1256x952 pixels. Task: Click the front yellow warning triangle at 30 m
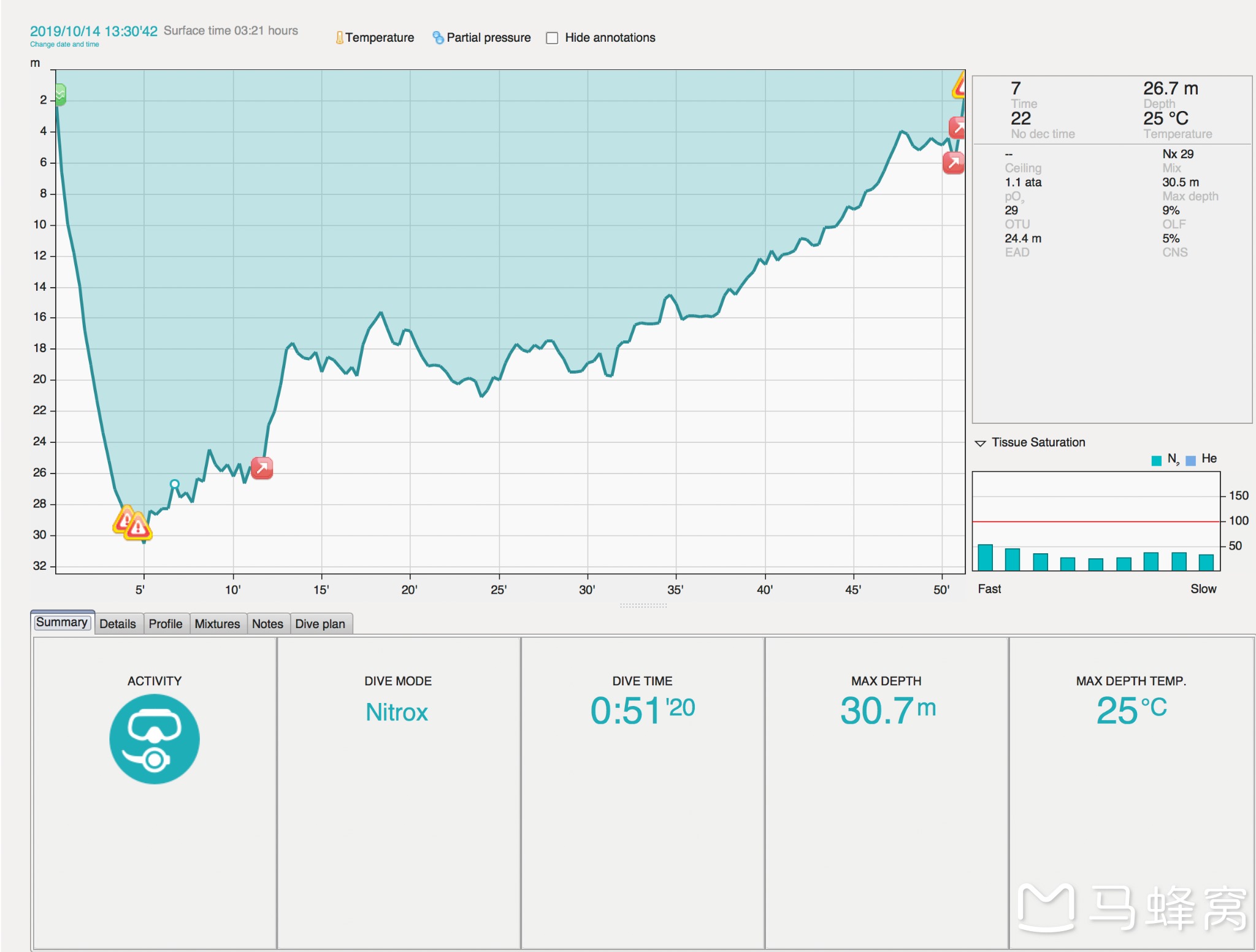coord(138,528)
